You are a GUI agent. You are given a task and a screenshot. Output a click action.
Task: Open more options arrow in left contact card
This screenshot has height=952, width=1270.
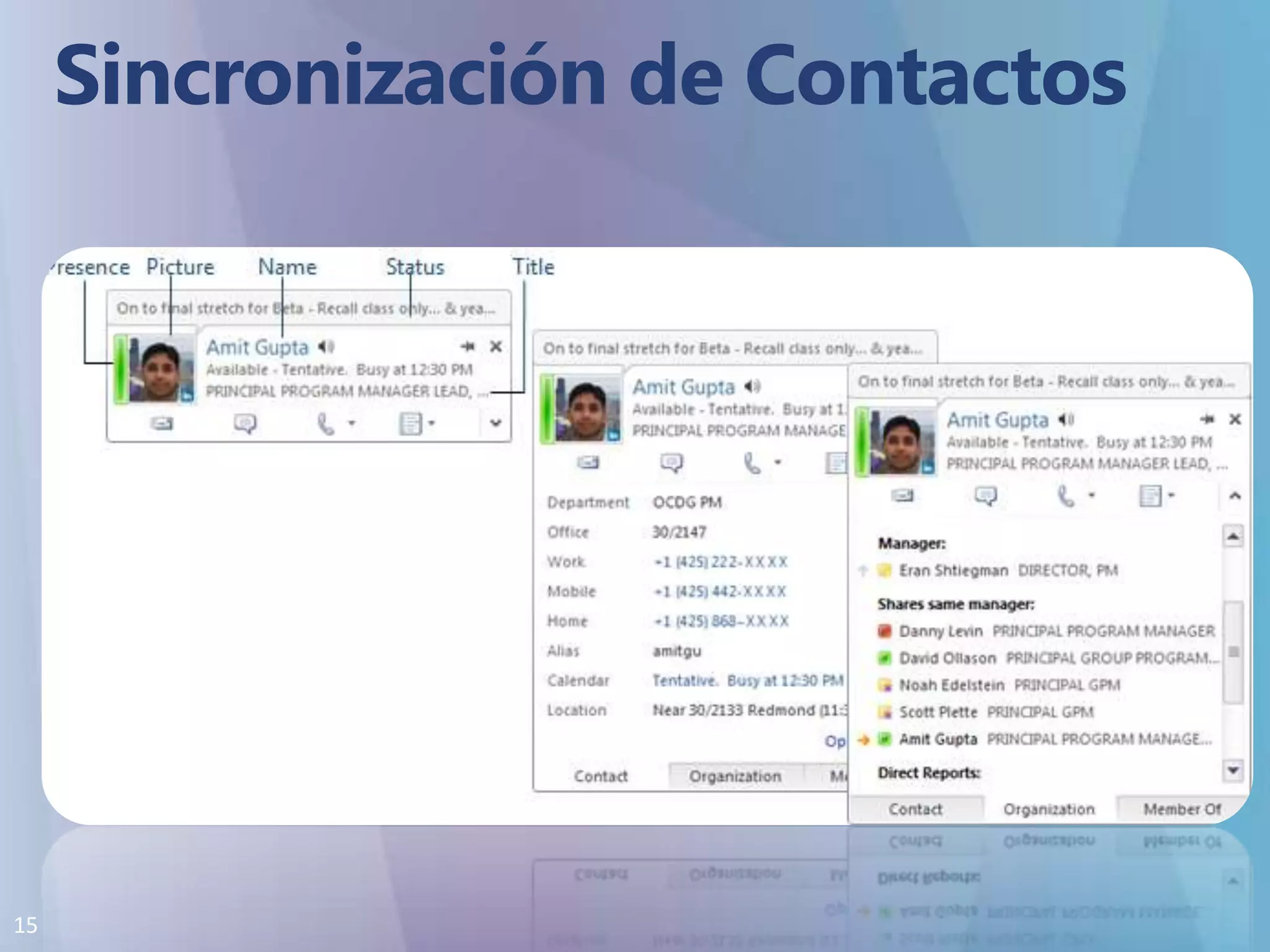tap(432, 423)
